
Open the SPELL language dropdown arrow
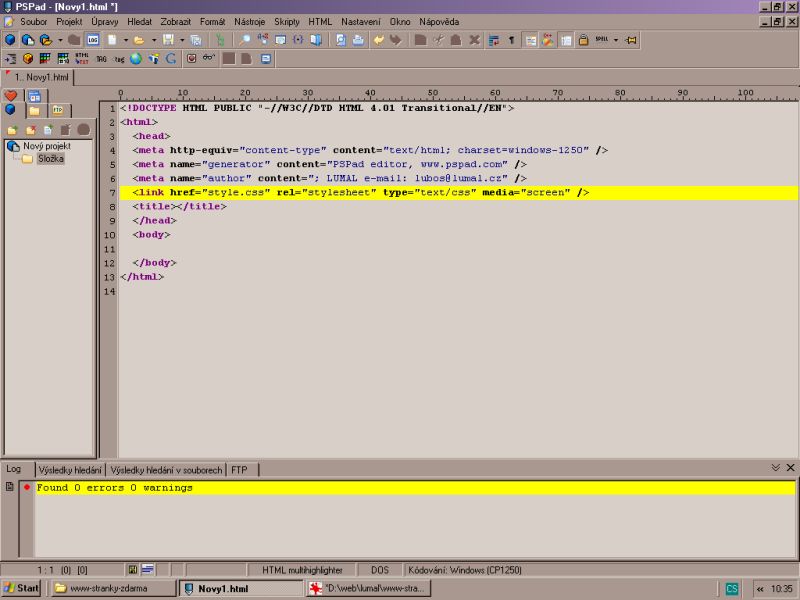[616, 40]
